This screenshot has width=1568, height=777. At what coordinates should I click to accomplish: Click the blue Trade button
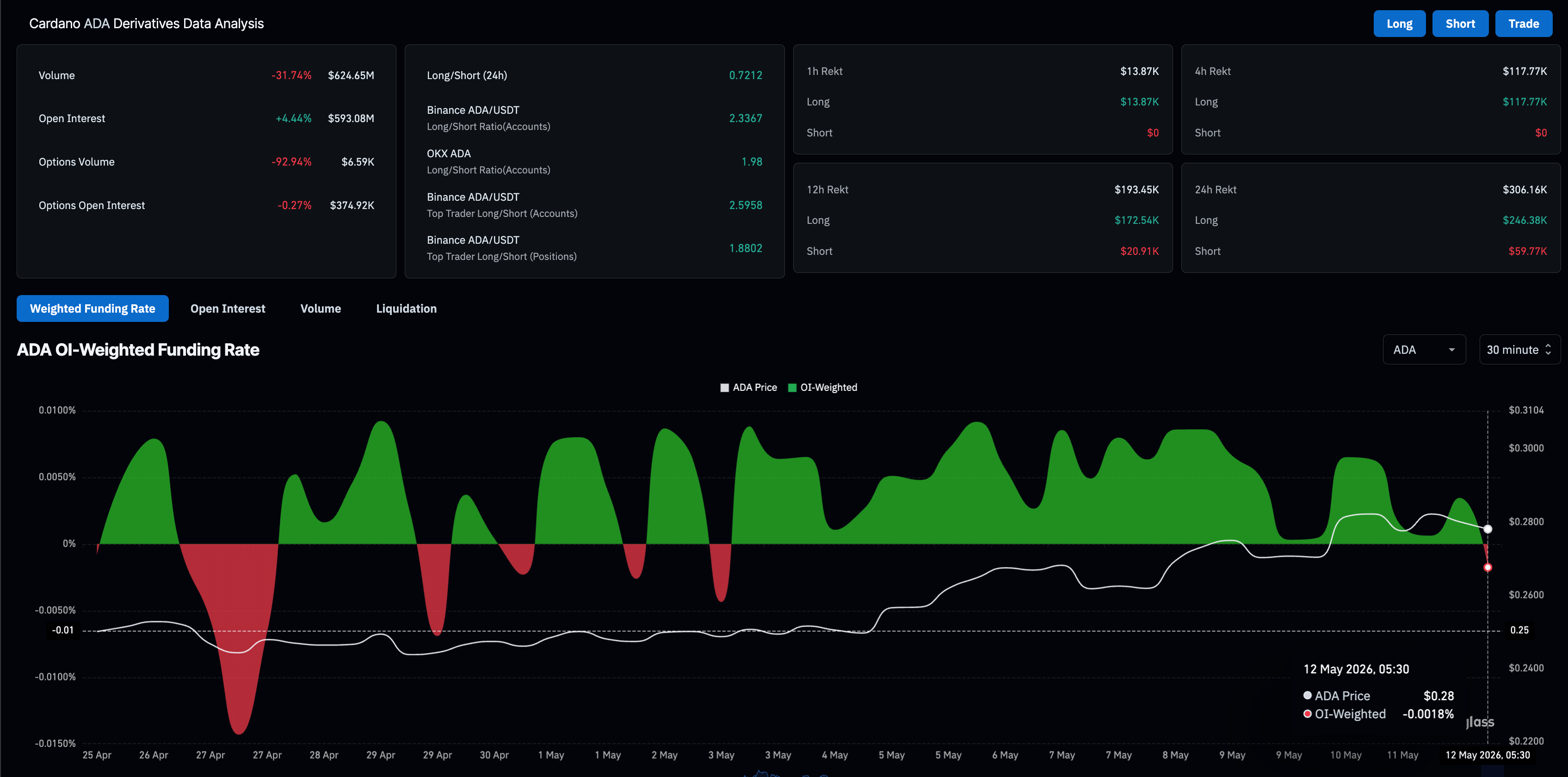1524,24
